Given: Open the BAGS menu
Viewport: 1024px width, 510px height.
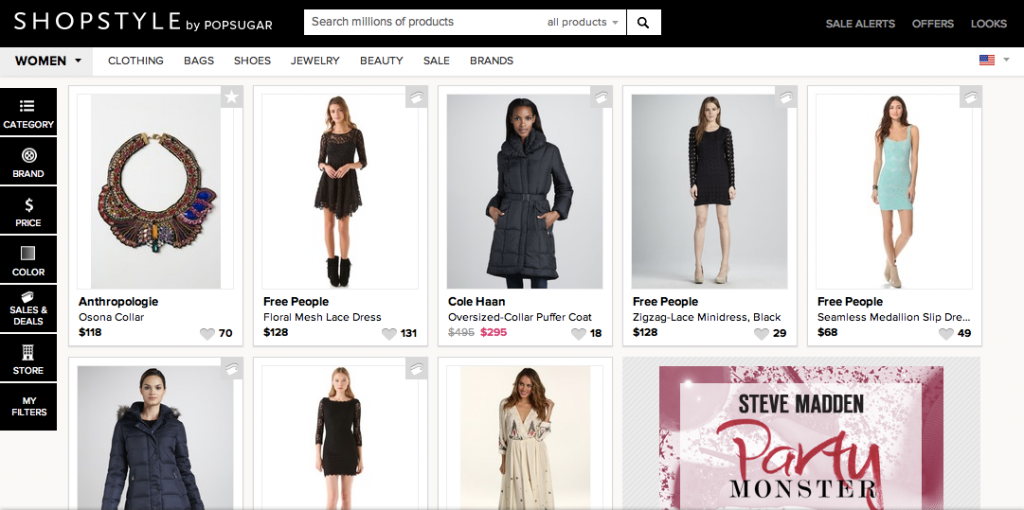Looking at the screenshot, I should (199, 61).
